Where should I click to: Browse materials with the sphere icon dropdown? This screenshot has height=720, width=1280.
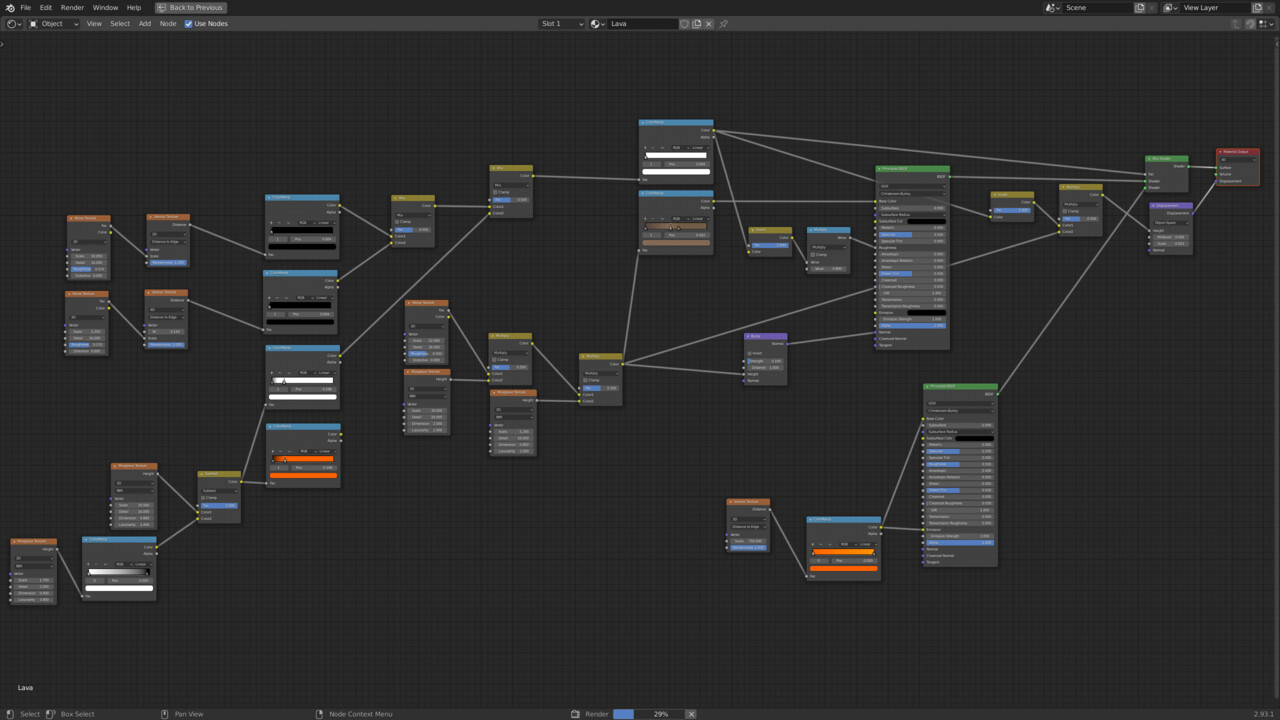click(x=597, y=24)
